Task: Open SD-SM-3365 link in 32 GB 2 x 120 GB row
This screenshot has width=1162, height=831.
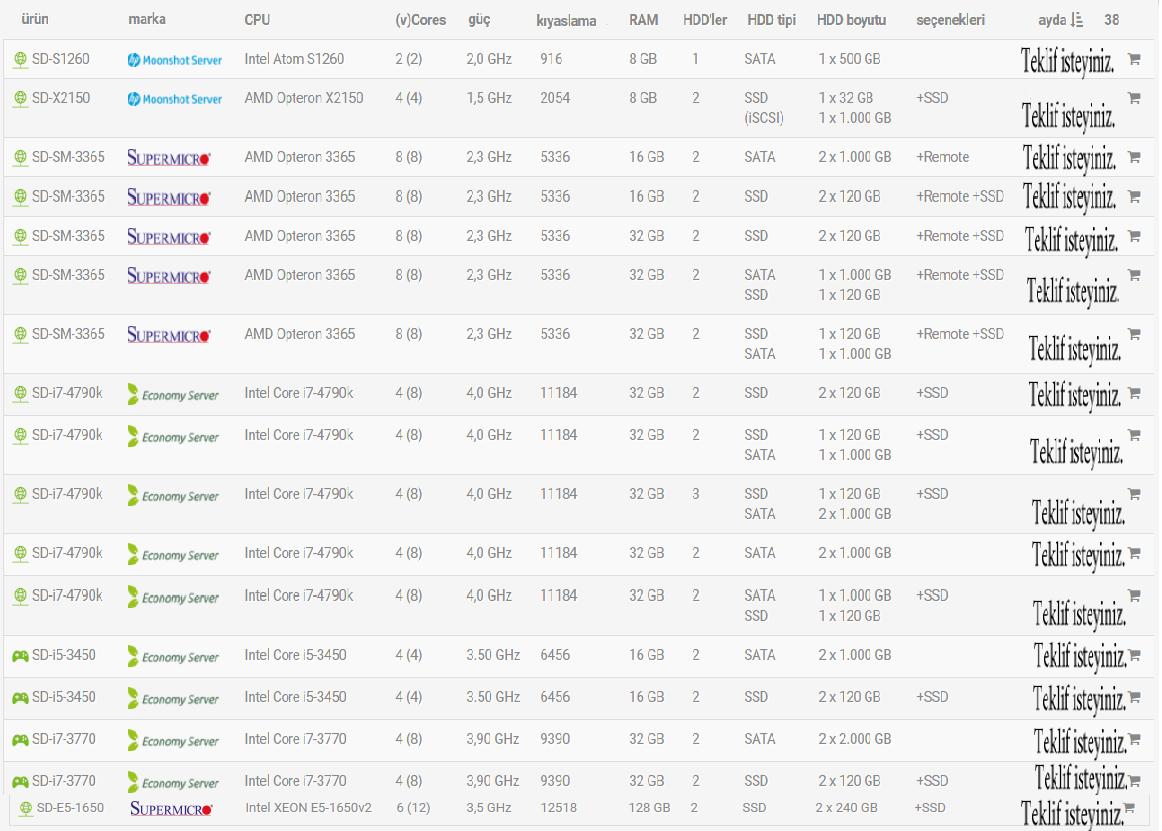Action: (x=68, y=236)
